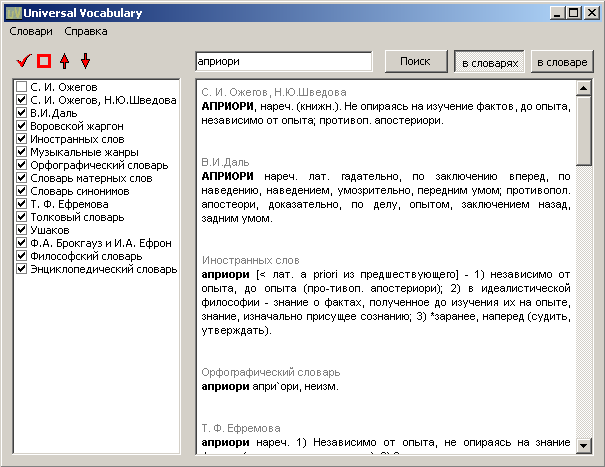Screen dimensions: 605x467
Task: Click the search input field containing априори
Action: (285, 62)
